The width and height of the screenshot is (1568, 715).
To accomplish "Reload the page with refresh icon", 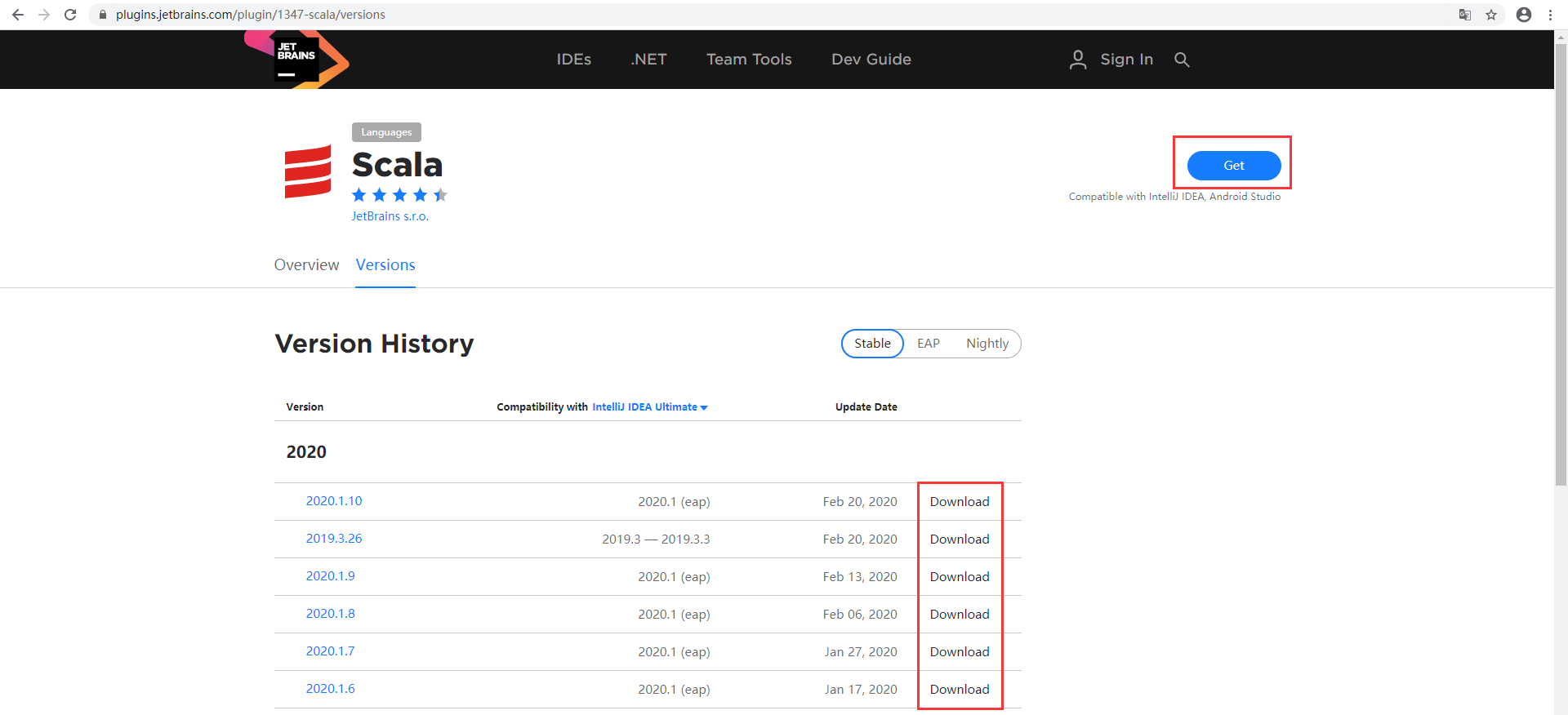I will pos(70,15).
